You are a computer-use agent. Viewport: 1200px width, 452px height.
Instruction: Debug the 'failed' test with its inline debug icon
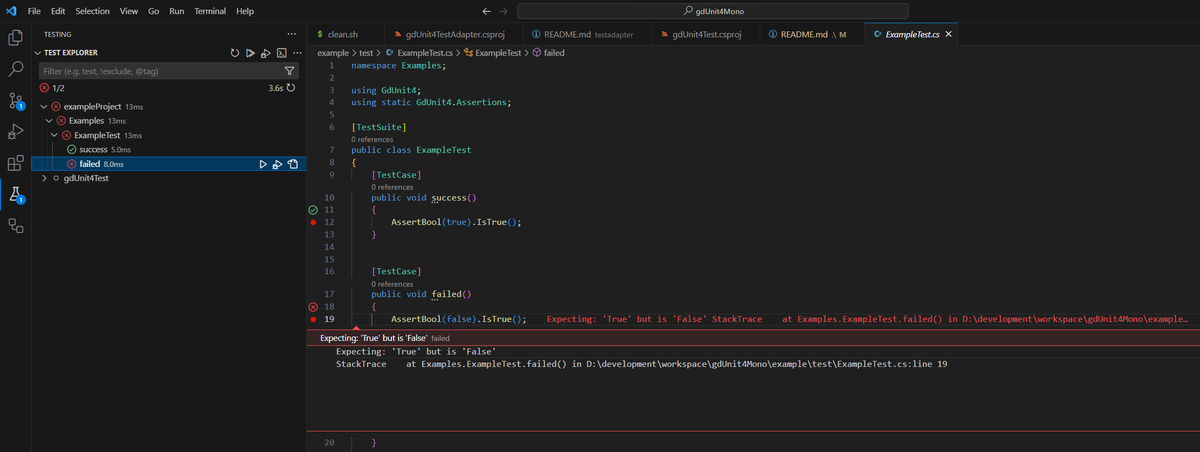pyautogui.click(x=277, y=164)
